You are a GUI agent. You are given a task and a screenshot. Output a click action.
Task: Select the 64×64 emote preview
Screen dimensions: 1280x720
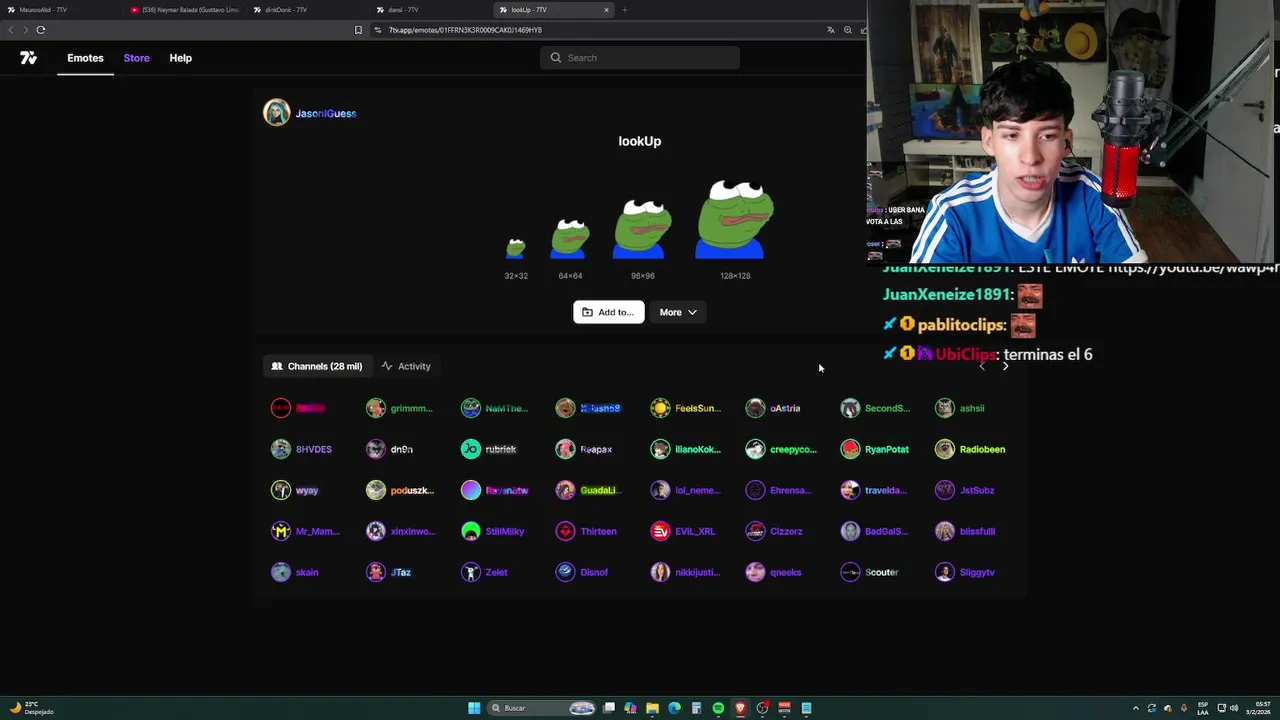pos(570,239)
